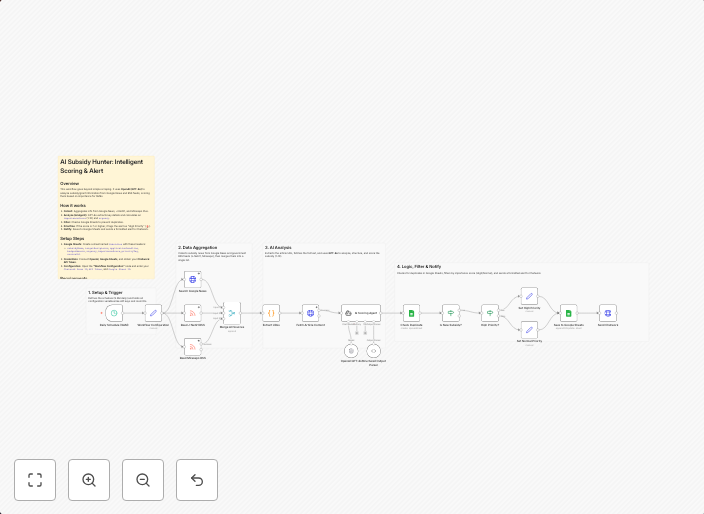Open the Workflow Configuration pencil node
Image resolution: width=704 pixels, height=514 pixels.
click(153, 313)
